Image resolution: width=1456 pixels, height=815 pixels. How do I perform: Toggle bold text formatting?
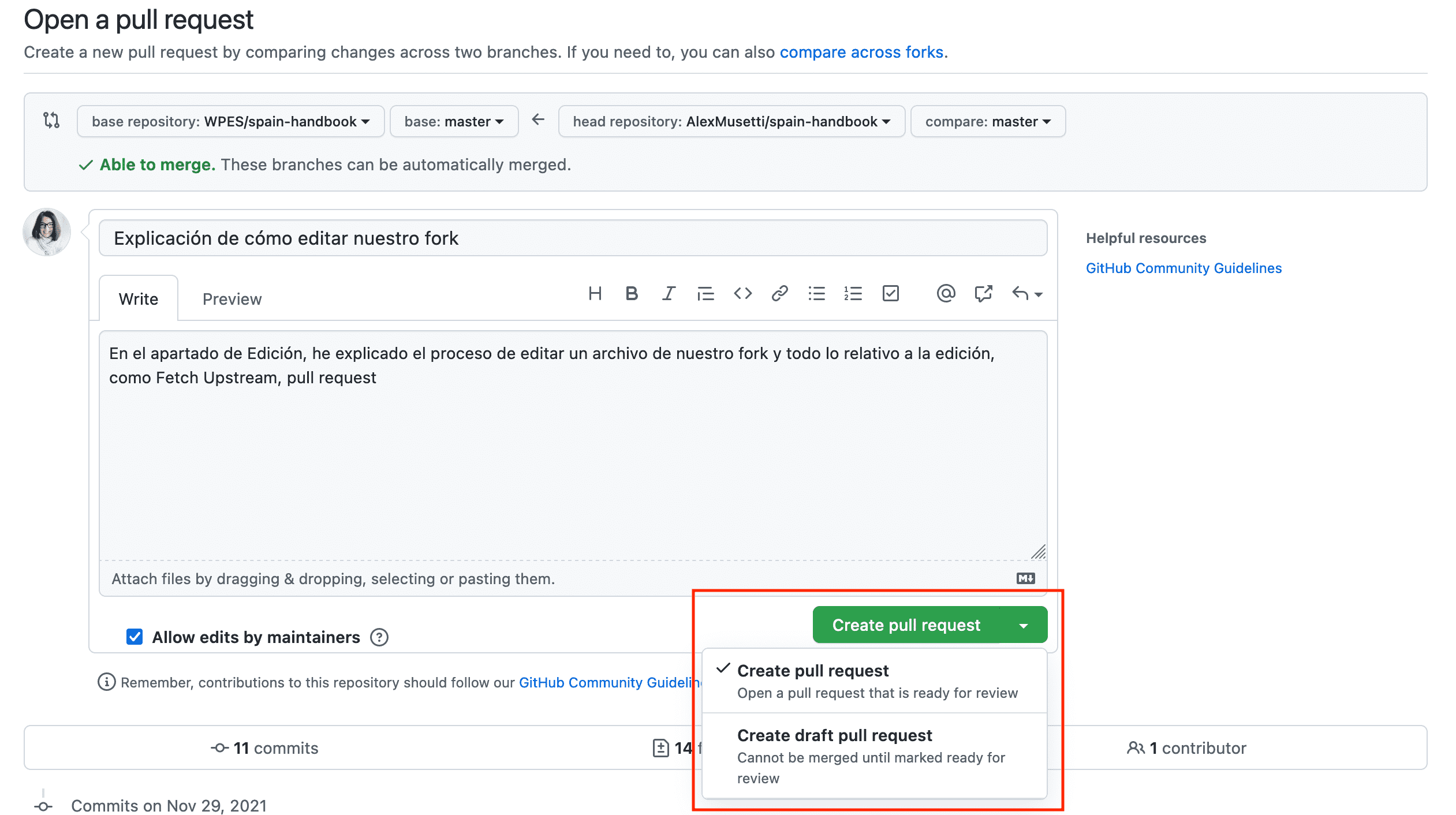[x=632, y=294]
